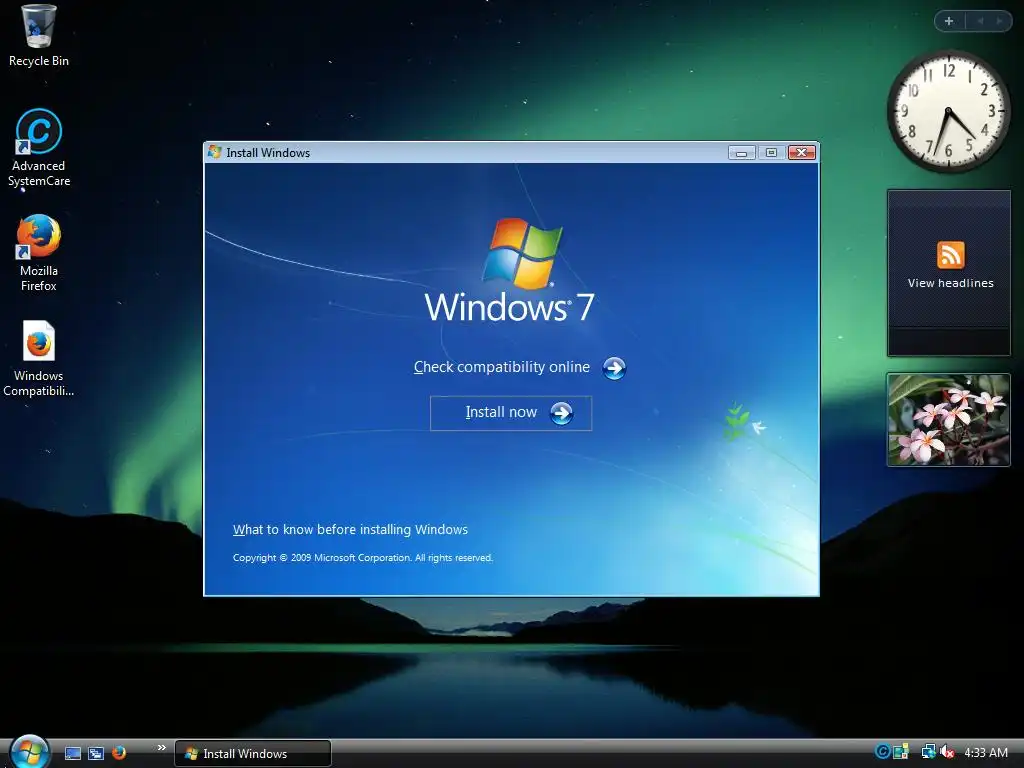Click the Install now button
1024x768 pixels.
(511, 413)
